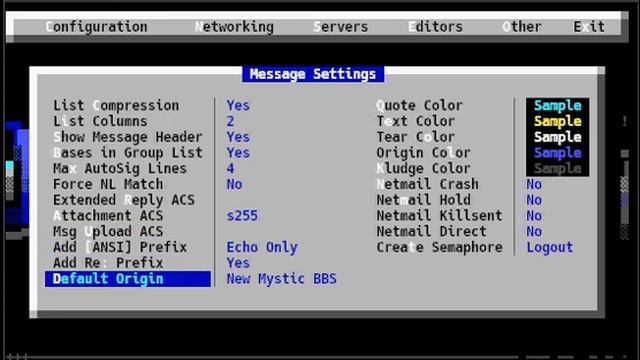The width and height of the screenshot is (640, 360).
Task: Toggle Netmail Crash No value
Action: point(534,184)
